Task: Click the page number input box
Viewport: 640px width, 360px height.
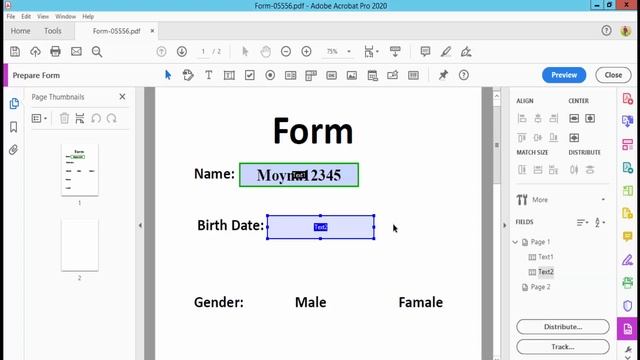Action: (203, 51)
